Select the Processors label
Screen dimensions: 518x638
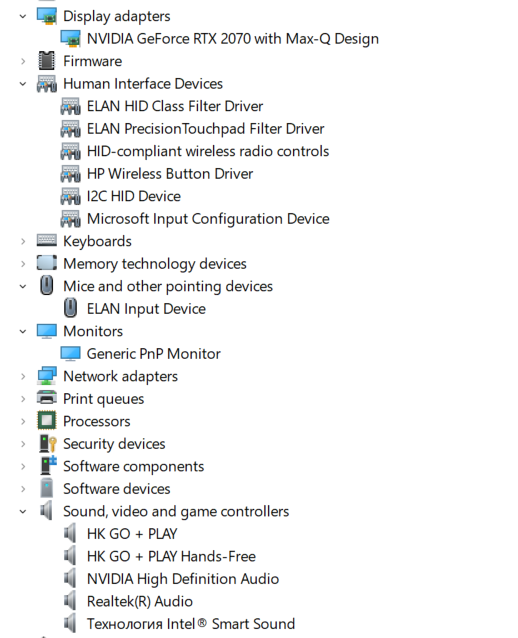pyautogui.click(x=97, y=422)
